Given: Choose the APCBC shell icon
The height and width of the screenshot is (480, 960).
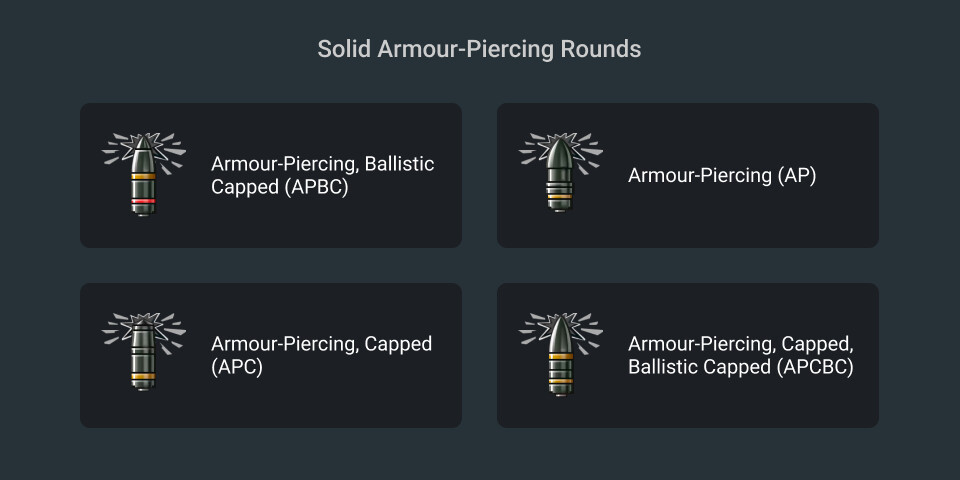Looking at the screenshot, I should coord(561,355).
